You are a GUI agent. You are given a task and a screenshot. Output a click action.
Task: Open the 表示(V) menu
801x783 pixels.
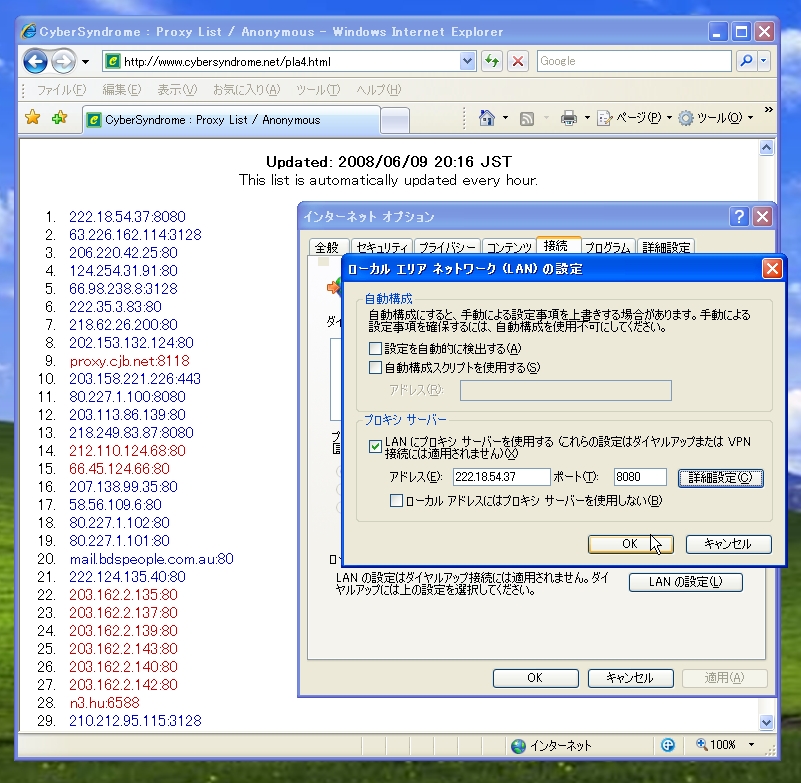click(177, 90)
